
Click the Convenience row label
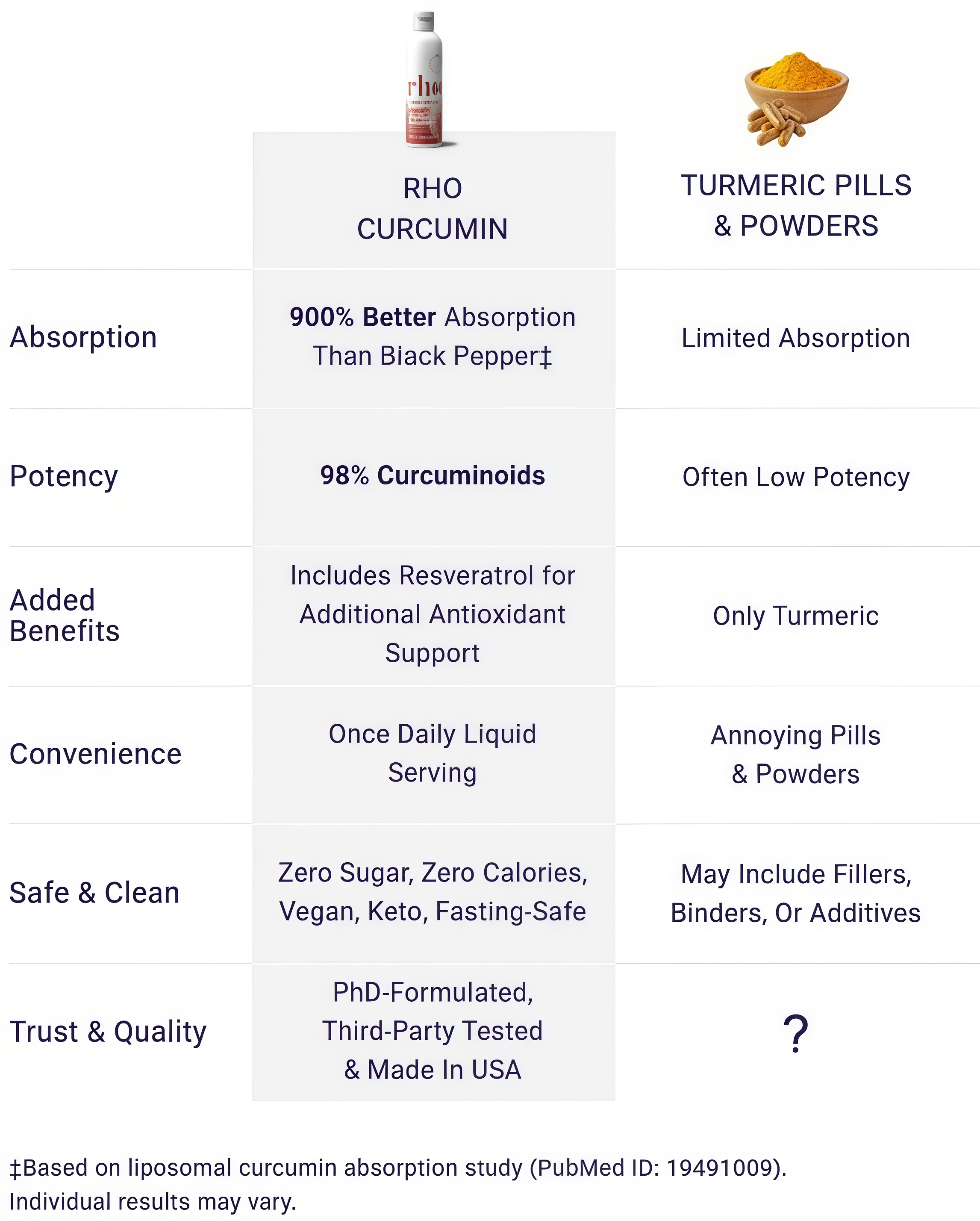(96, 754)
